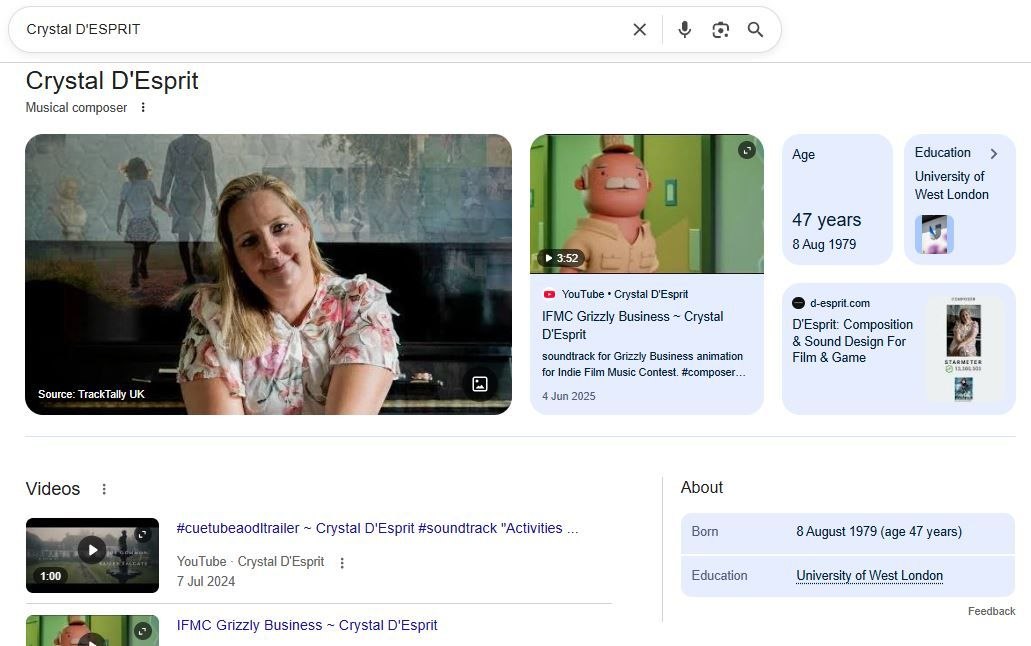The image size is (1031, 646).
Task: Open the d-esprit.com website card
Action: 898,349
